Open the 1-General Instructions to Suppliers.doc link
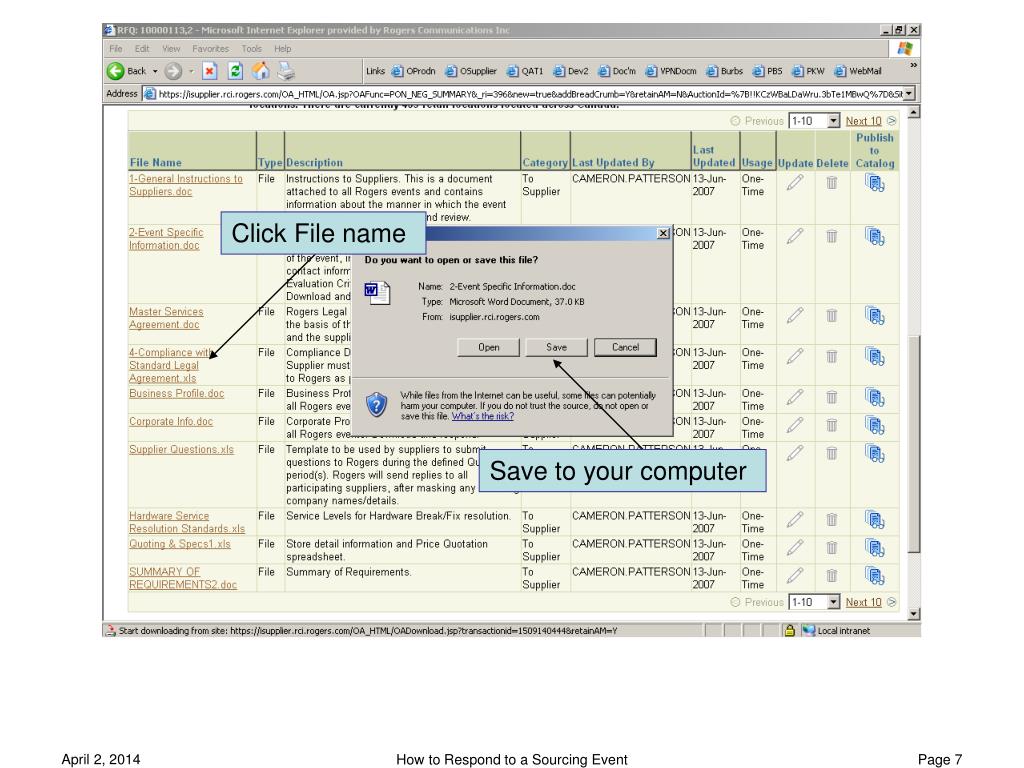The image size is (1024, 768). click(185, 185)
